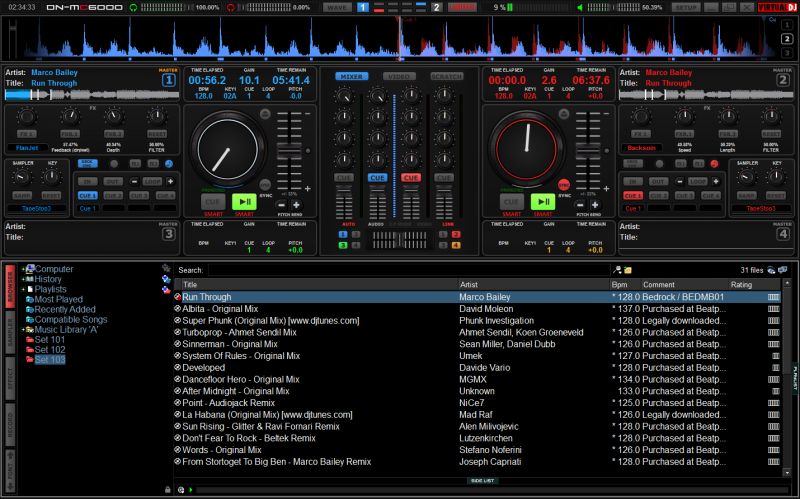Click the eject icon above deck 1 jog wheel
This screenshot has height=499, width=800.
pos(264,115)
